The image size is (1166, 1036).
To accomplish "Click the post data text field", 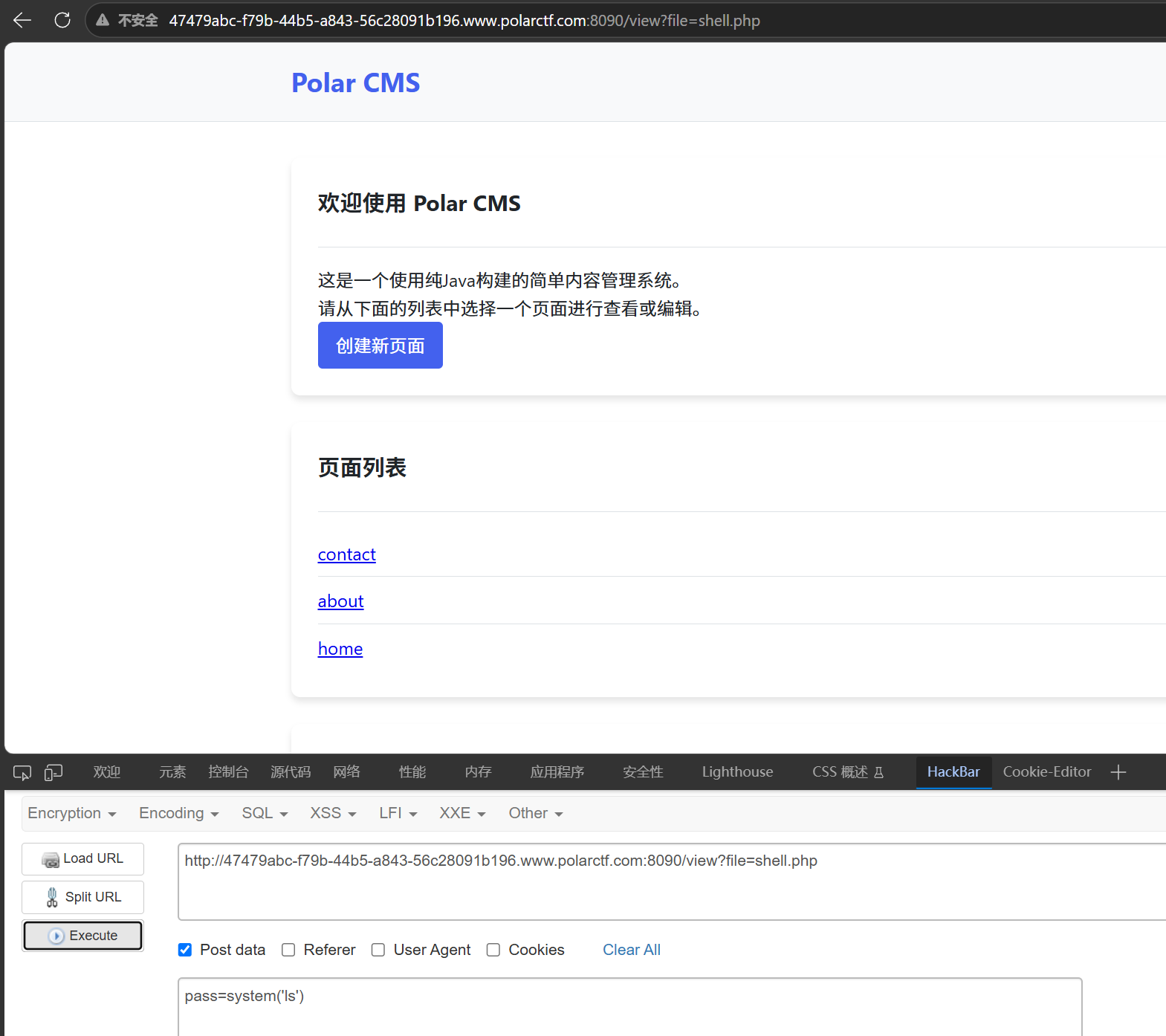I will tap(630, 1007).
